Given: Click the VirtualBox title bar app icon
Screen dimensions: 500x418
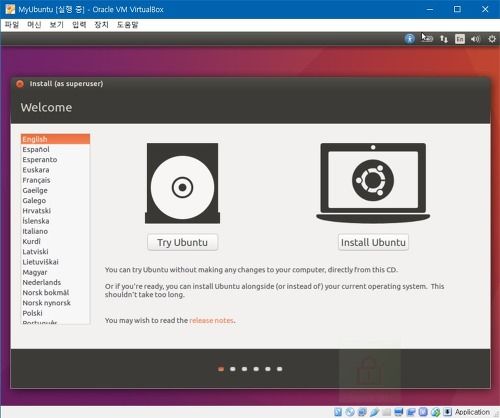Looking at the screenshot, I should (x=10, y=9).
